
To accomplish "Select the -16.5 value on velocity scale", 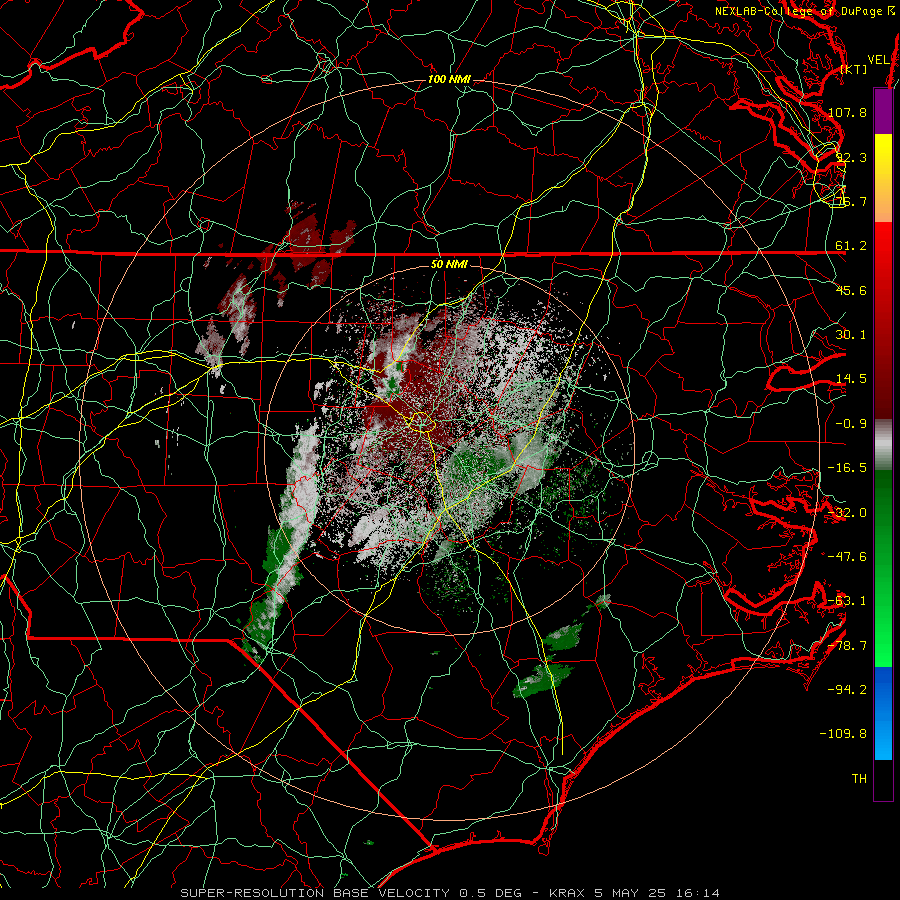I will [x=847, y=468].
